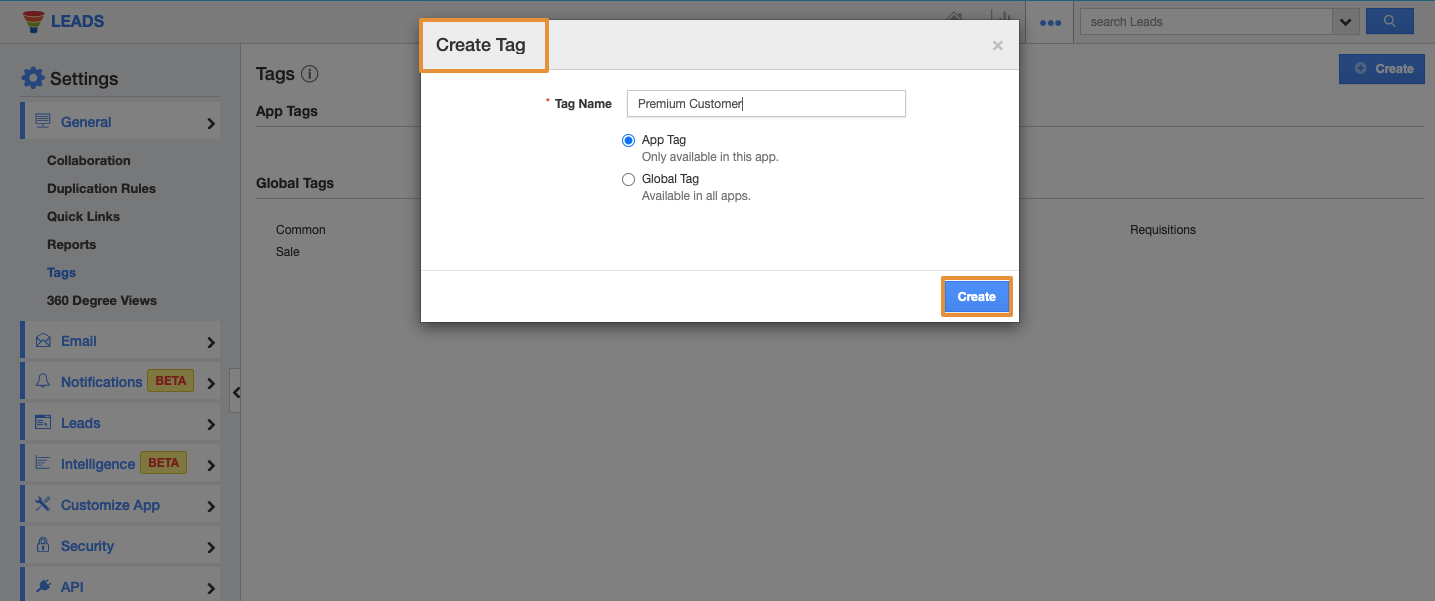Image resolution: width=1435 pixels, height=601 pixels.
Task: Close the Create Tag dialog
Action: (x=997, y=46)
